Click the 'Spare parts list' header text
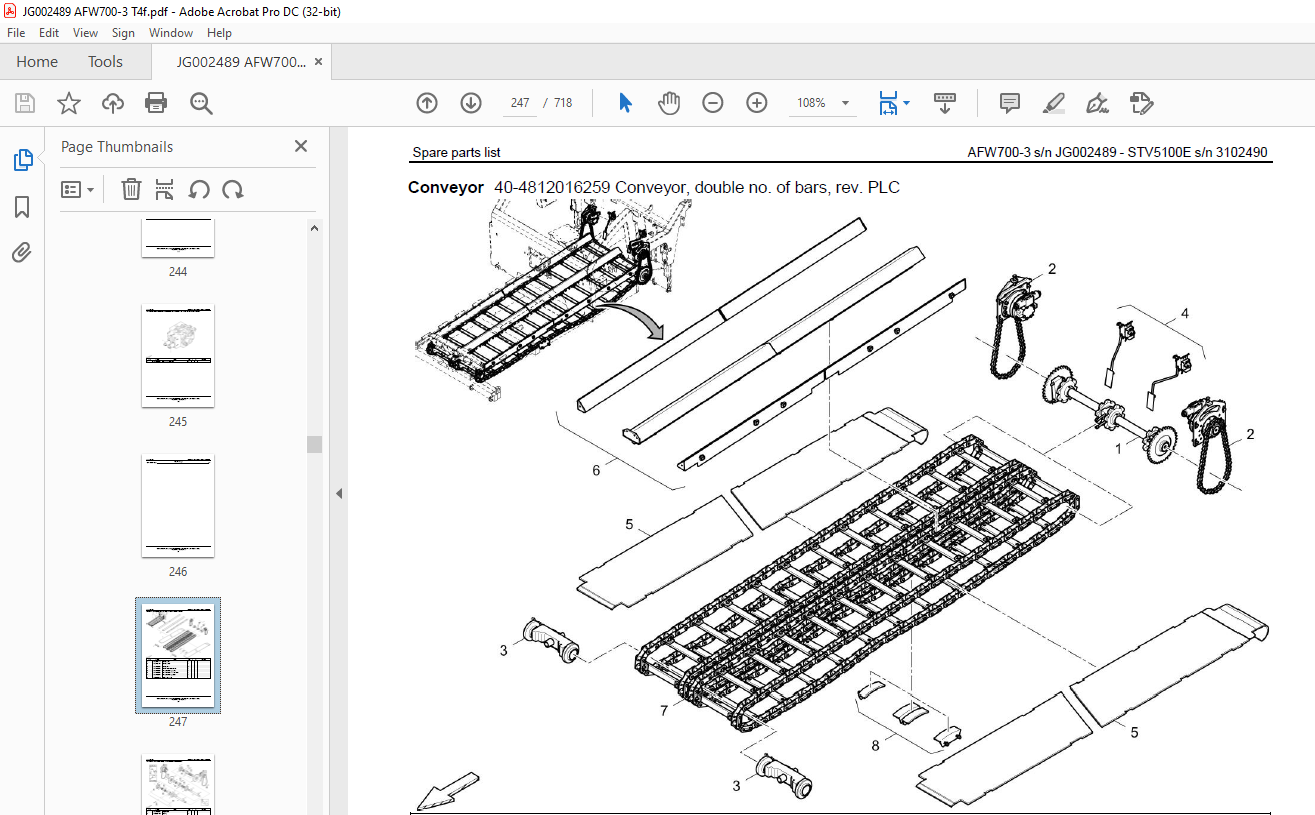The image size is (1315, 815). pyautogui.click(x=456, y=153)
